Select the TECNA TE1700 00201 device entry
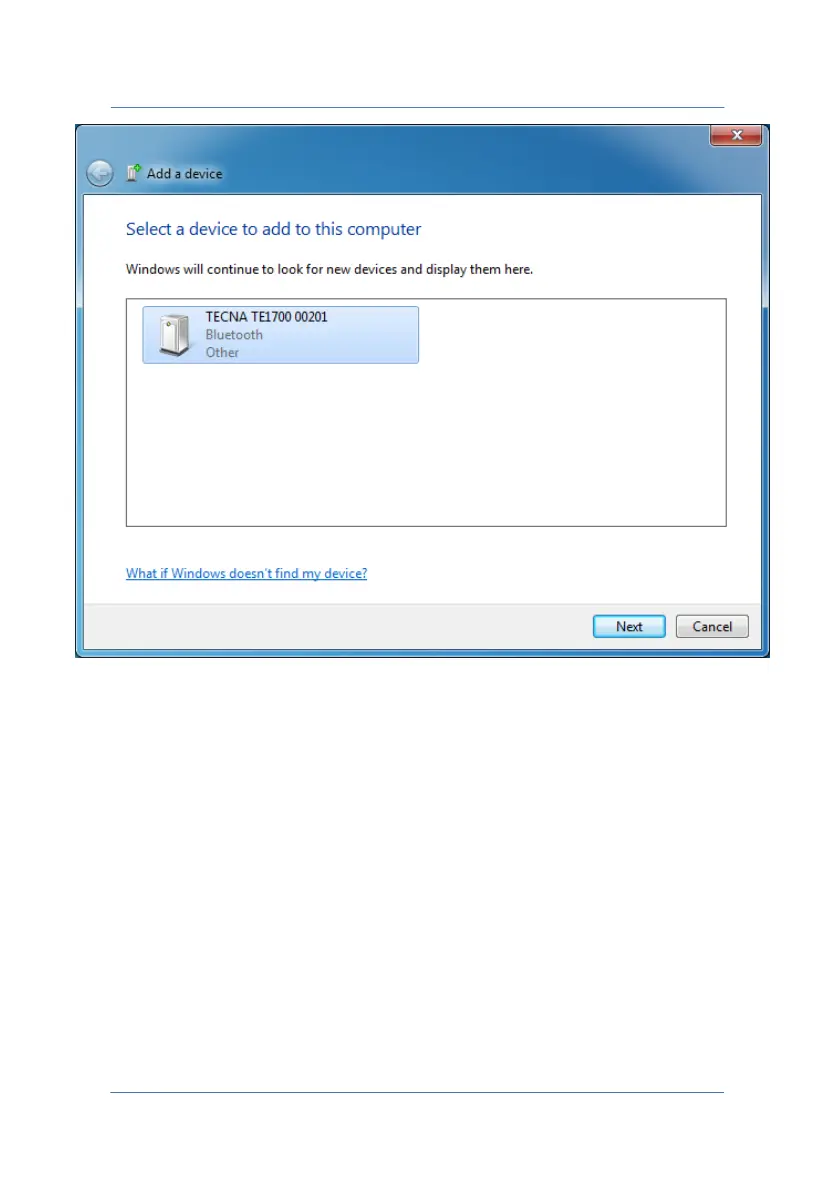 click(280, 335)
